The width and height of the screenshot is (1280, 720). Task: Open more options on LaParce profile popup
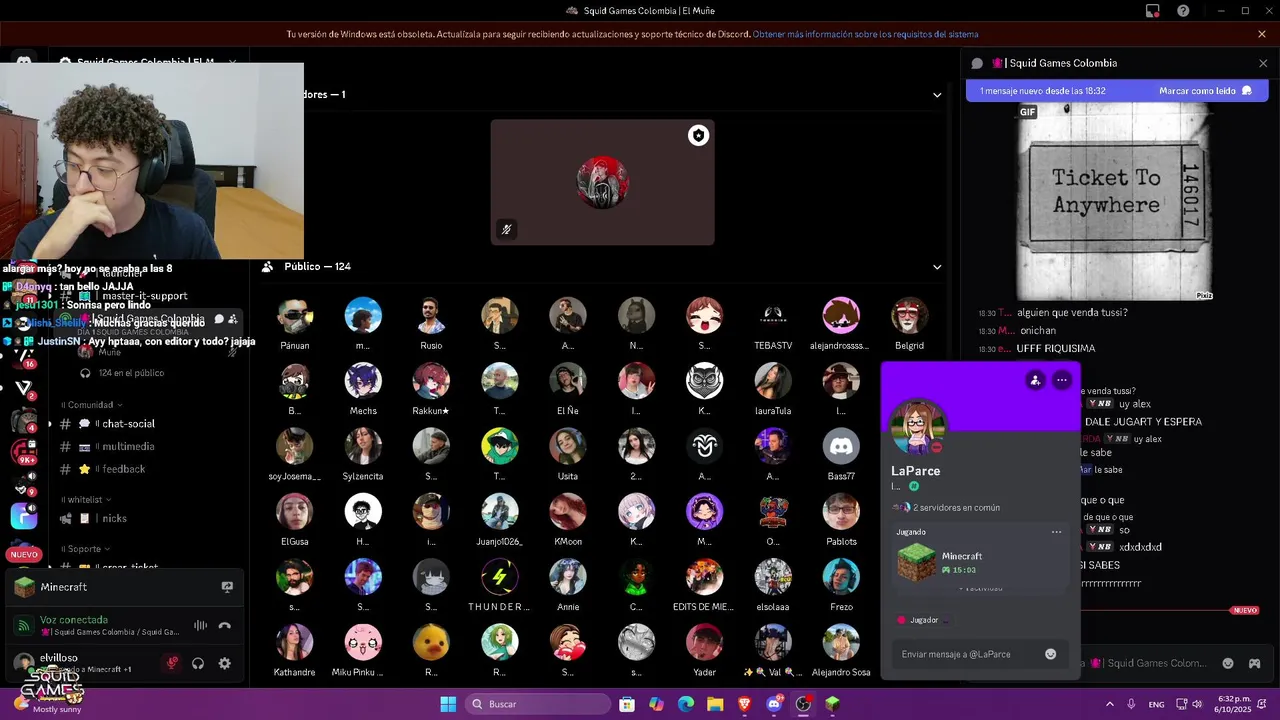coord(1062,380)
